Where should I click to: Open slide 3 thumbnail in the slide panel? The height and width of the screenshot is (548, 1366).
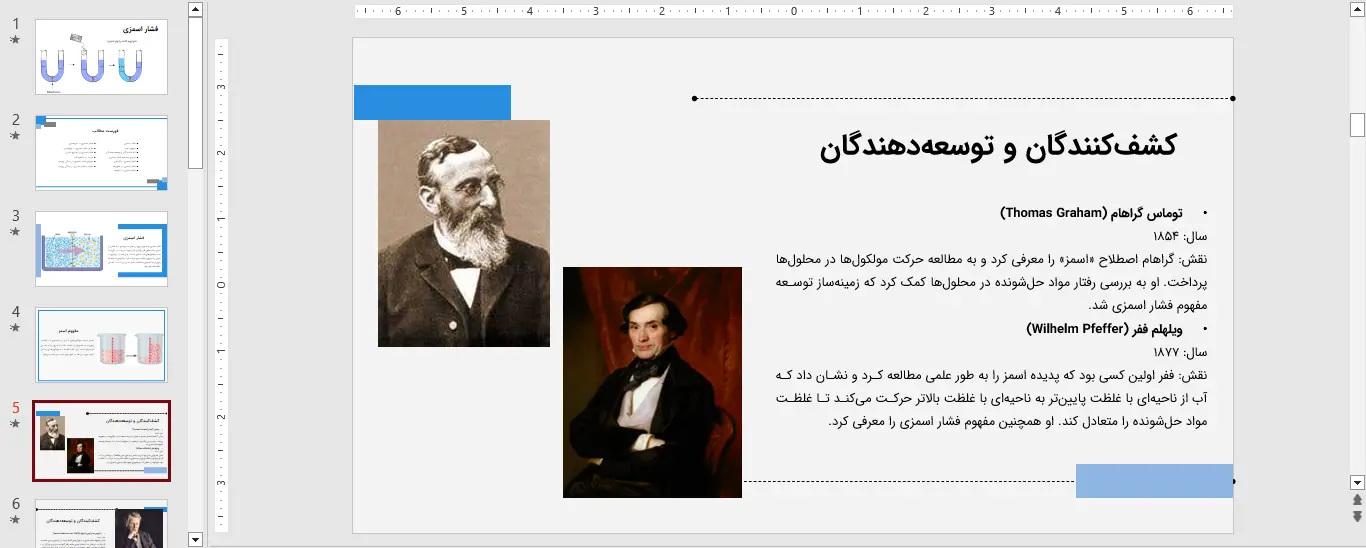point(101,249)
